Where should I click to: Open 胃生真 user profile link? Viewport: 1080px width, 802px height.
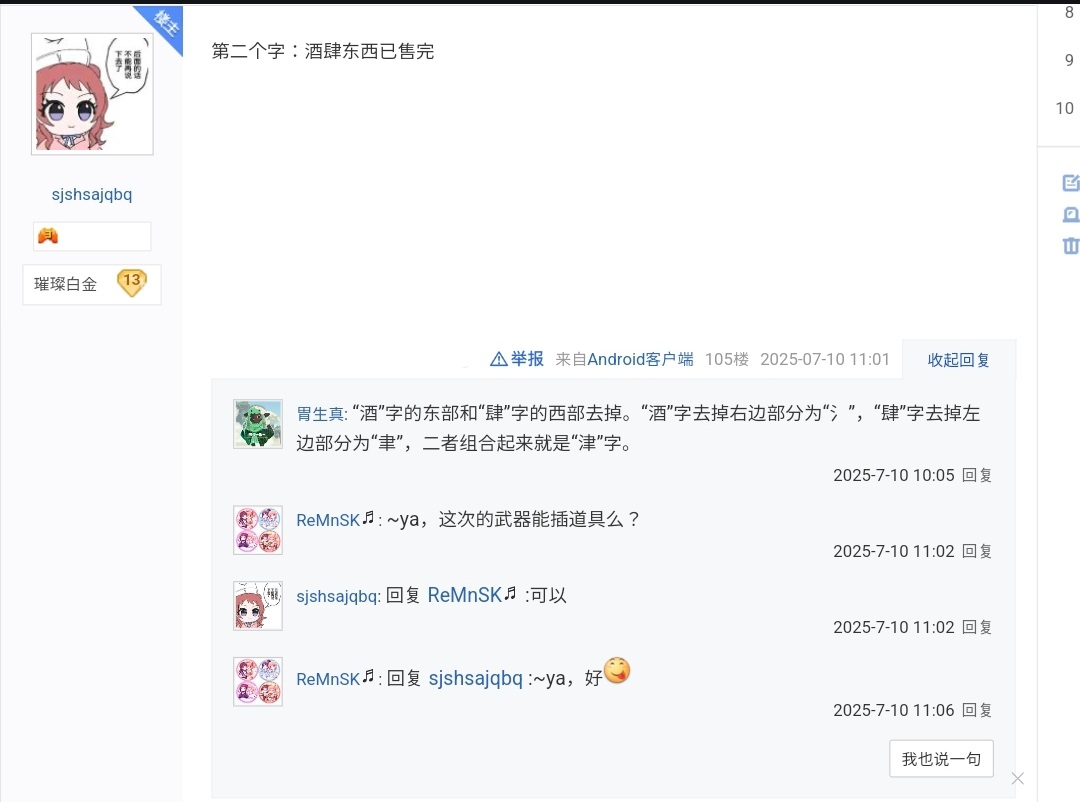click(320, 414)
